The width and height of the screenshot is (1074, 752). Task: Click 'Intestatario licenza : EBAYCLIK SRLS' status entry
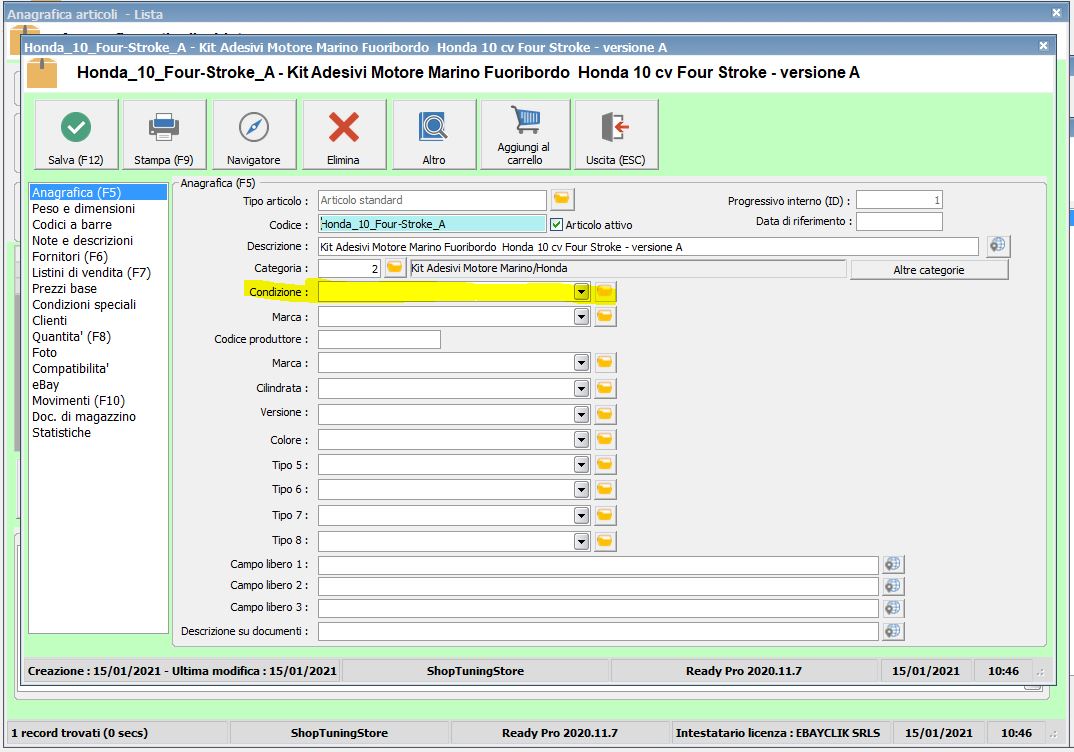point(777,733)
